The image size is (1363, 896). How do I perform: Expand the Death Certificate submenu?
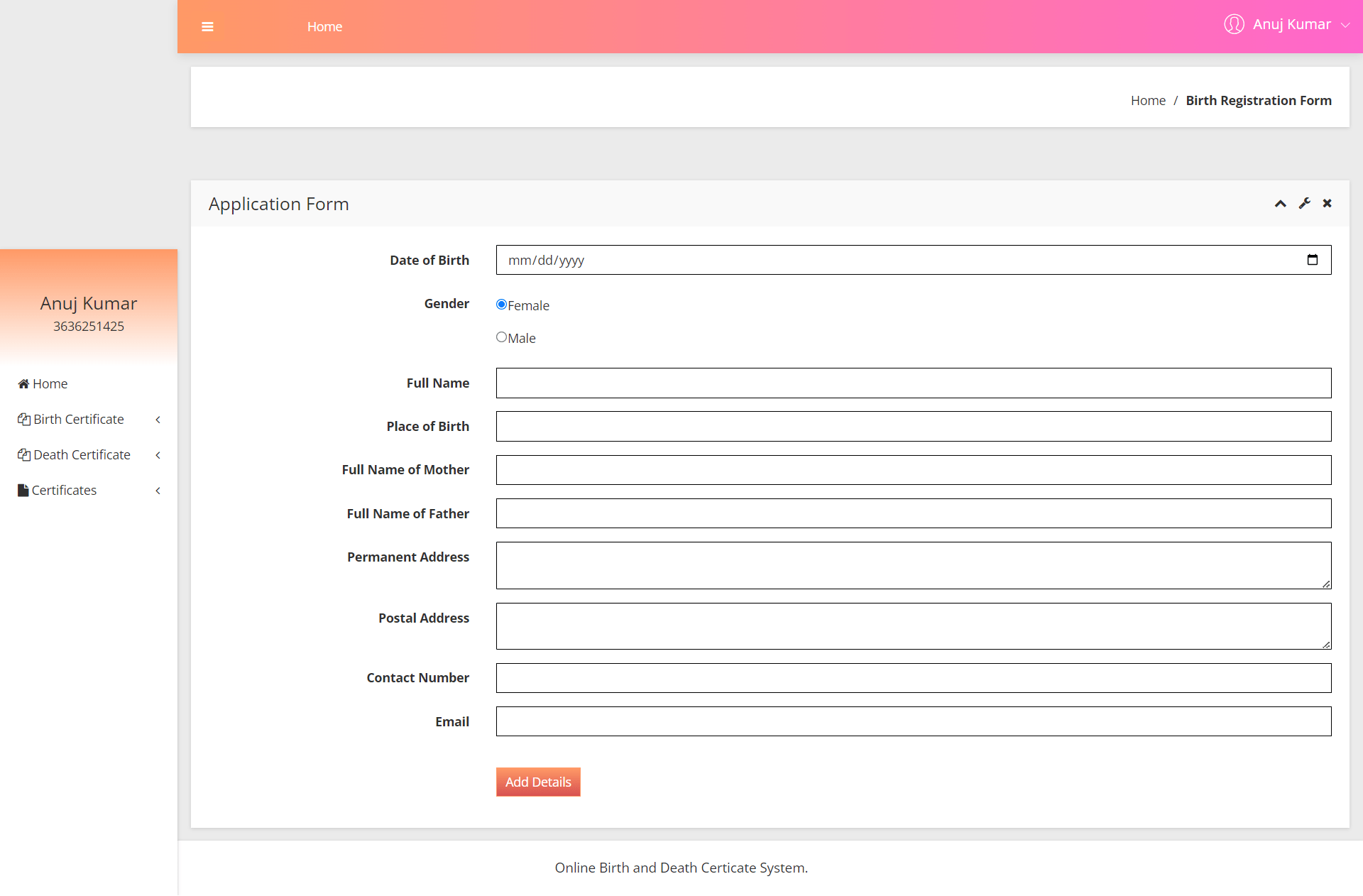point(82,454)
